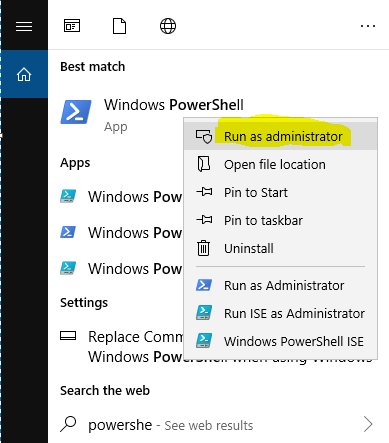Select Pin to taskbar
The height and width of the screenshot is (443, 389).
pyautogui.click(x=281, y=220)
